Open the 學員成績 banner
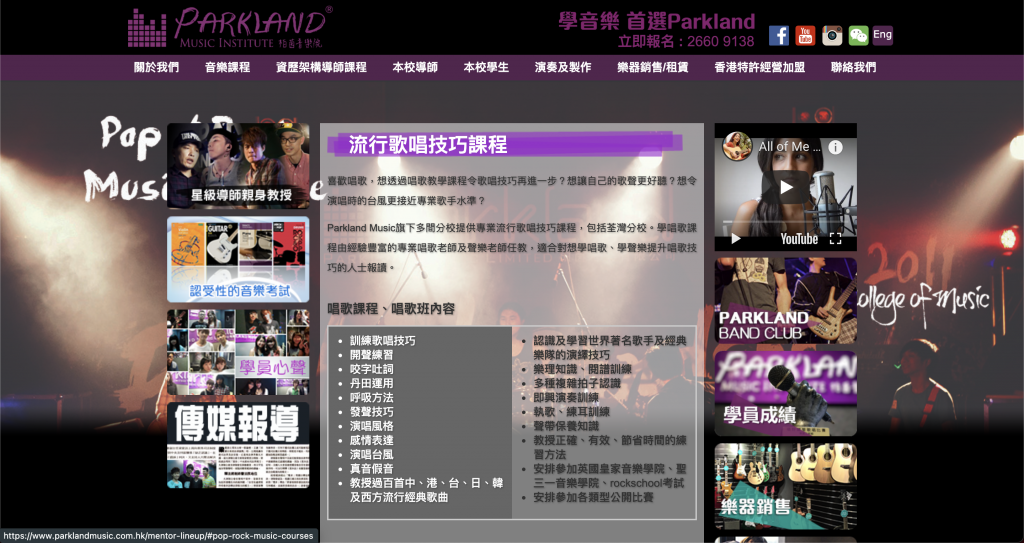This screenshot has width=1024, height=543. 786,393
